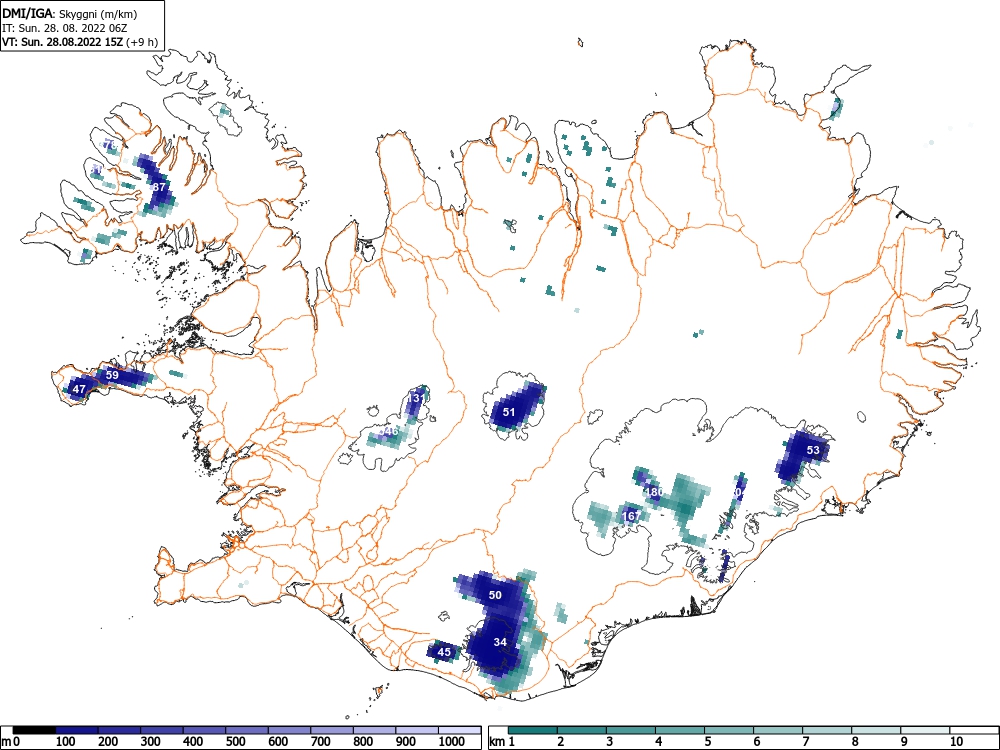This screenshot has width=1000, height=750.
Task: Select the legend swatch between km 9 and 10
Action: 925,730
